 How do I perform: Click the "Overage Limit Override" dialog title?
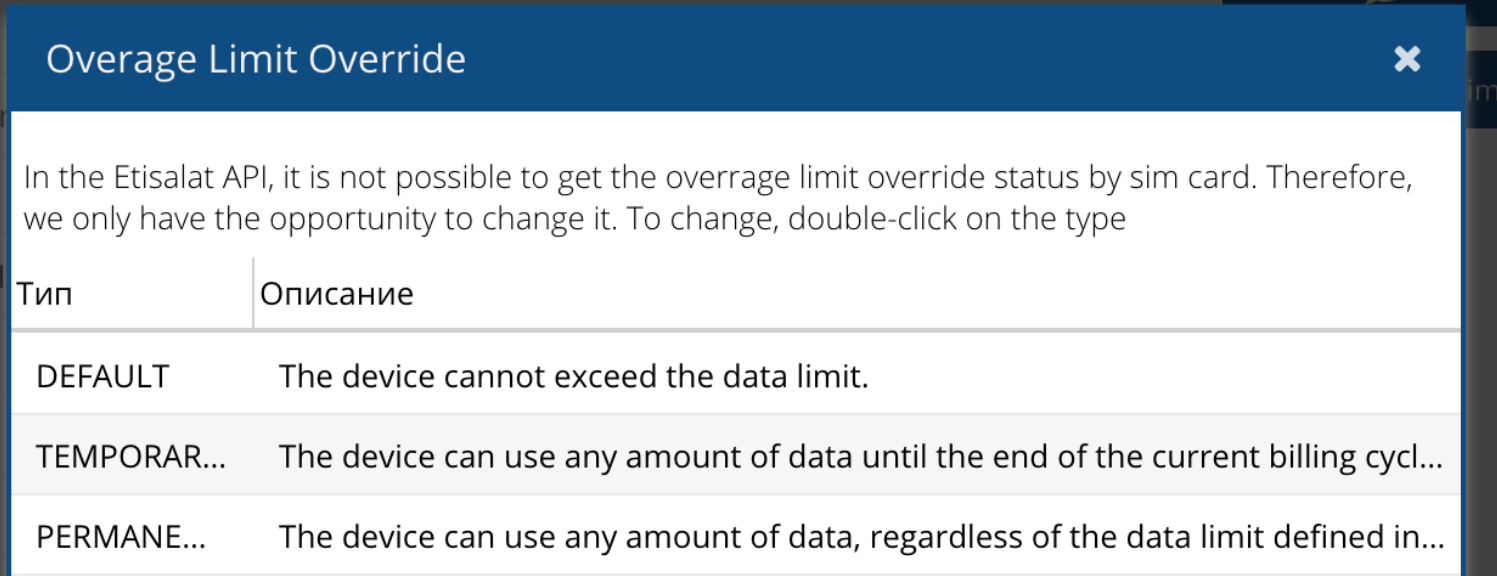click(256, 60)
